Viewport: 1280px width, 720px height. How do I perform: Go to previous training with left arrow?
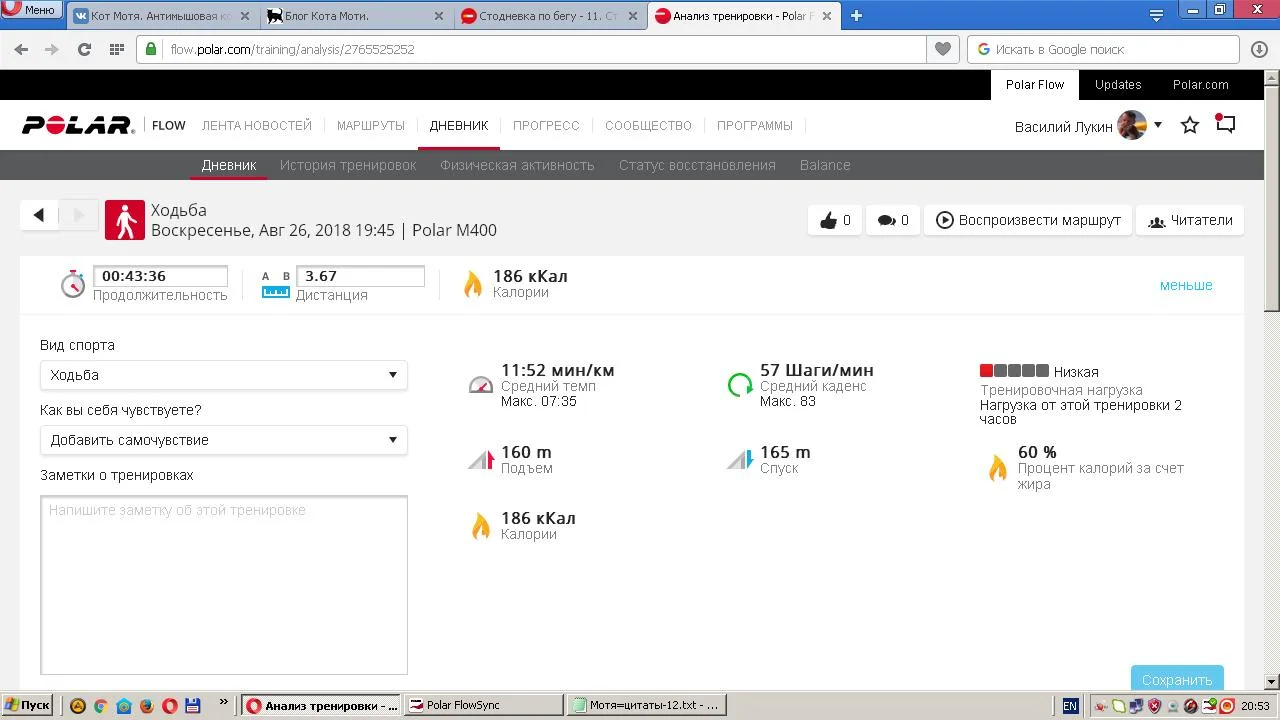pos(39,214)
